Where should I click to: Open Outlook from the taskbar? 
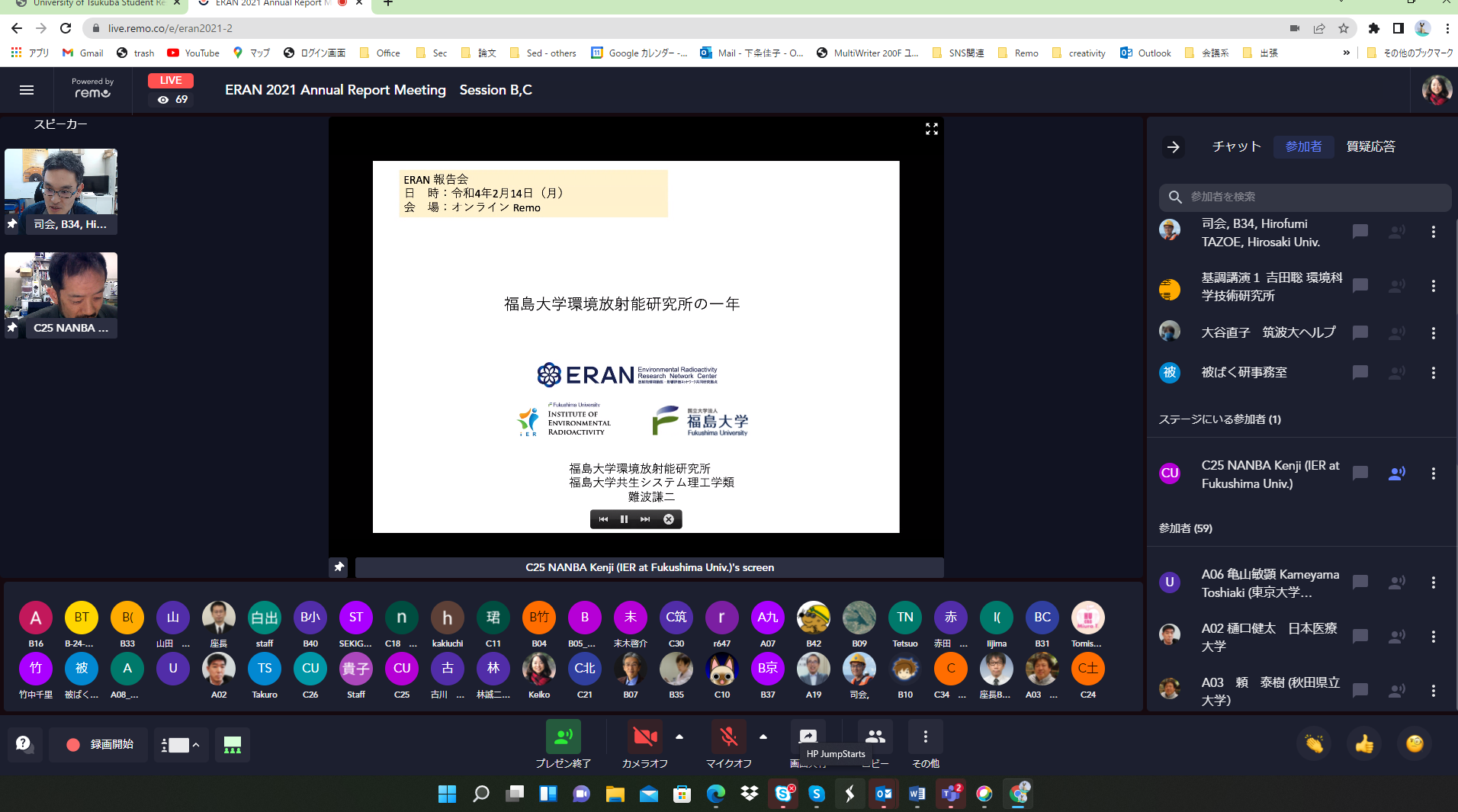(x=884, y=794)
